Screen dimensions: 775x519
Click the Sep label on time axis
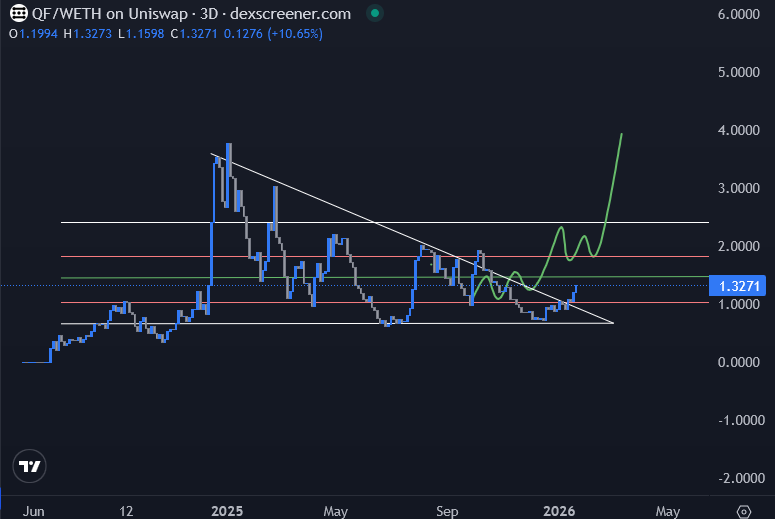(447, 511)
